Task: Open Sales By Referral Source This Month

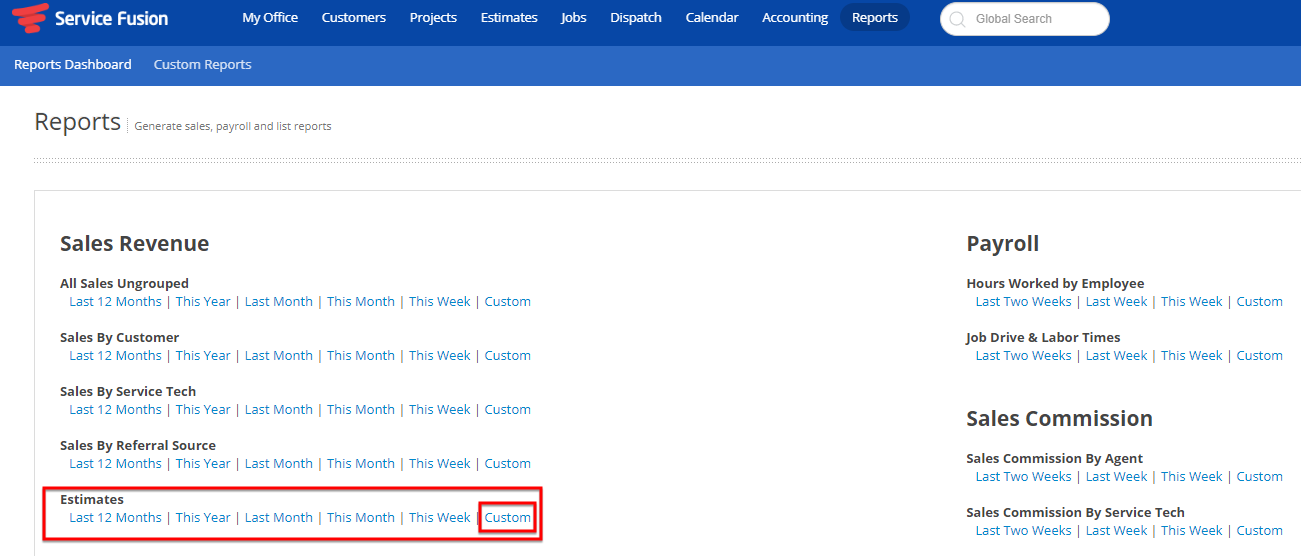Action: 361,464
